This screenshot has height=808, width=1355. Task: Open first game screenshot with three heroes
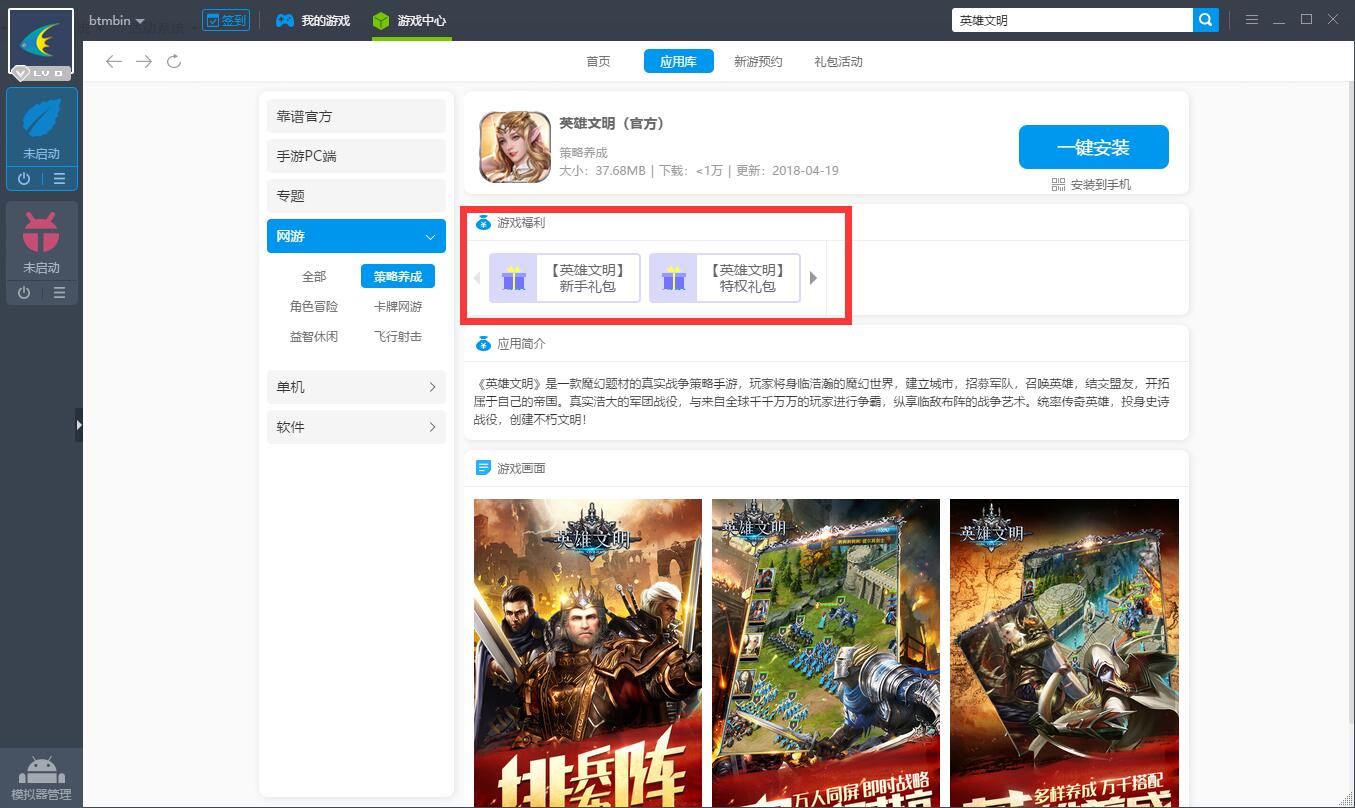pyautogui.click(x=588, y=653)
